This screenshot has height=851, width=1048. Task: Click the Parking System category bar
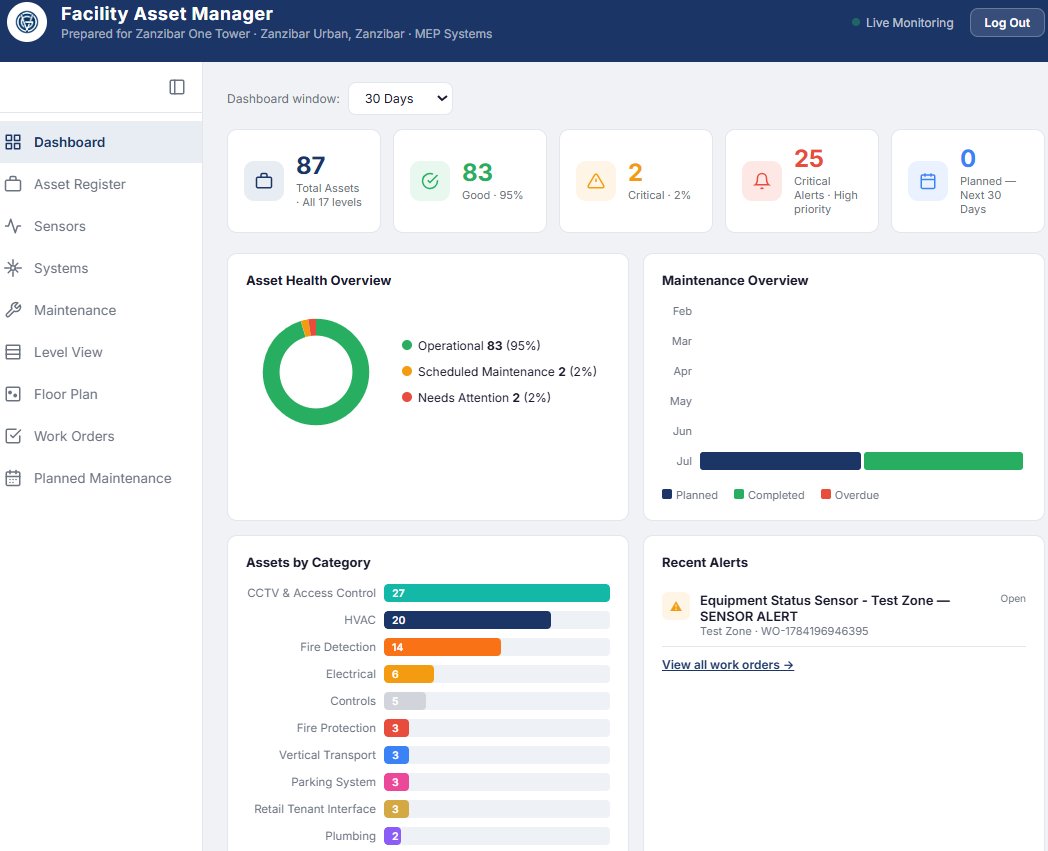pos(396,781)
